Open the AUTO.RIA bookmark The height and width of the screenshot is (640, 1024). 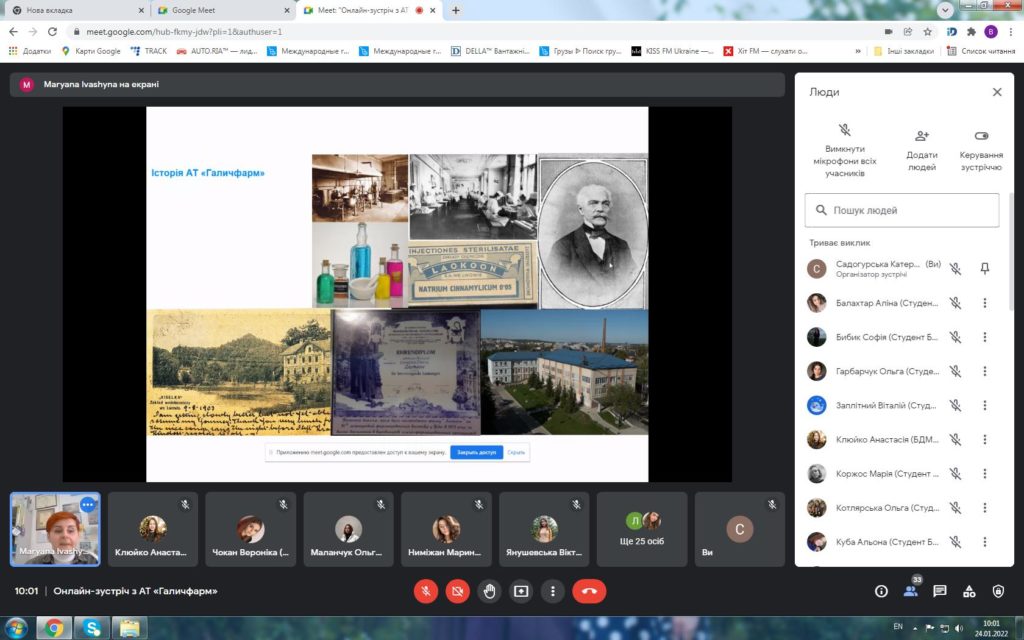[x=217, y=51]
